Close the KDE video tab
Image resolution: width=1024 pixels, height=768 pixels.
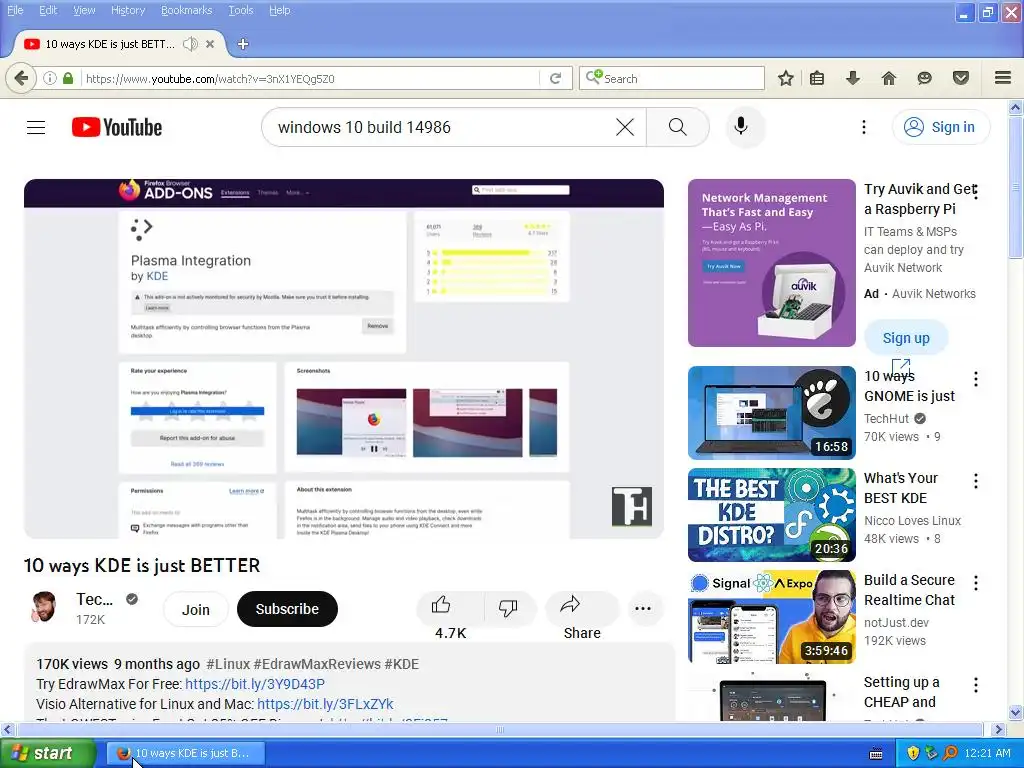tap(210, 44)
